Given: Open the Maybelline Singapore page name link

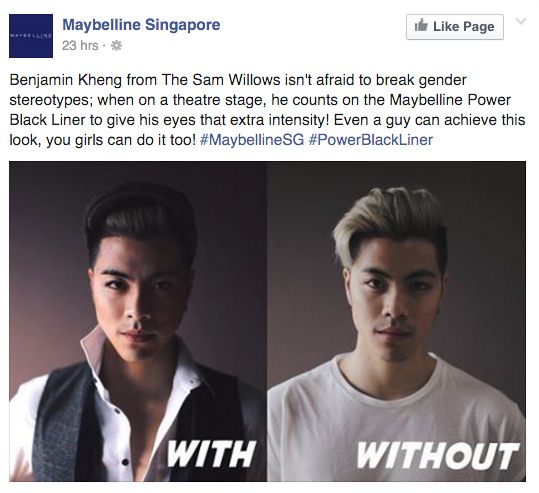Looking at the screenshot, I should click(x=141, y=25).
